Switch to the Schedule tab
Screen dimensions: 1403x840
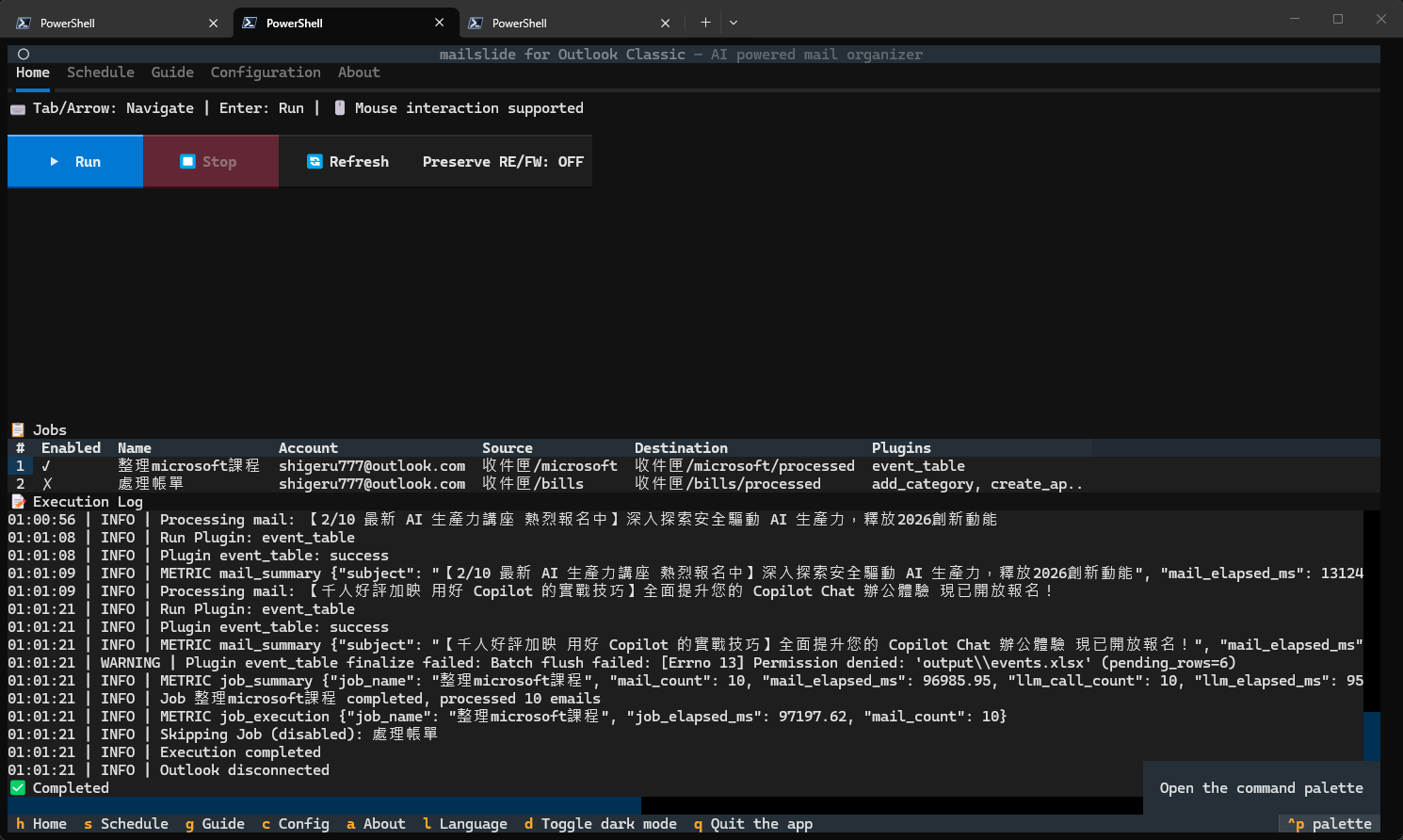click(x=100, y=73)
